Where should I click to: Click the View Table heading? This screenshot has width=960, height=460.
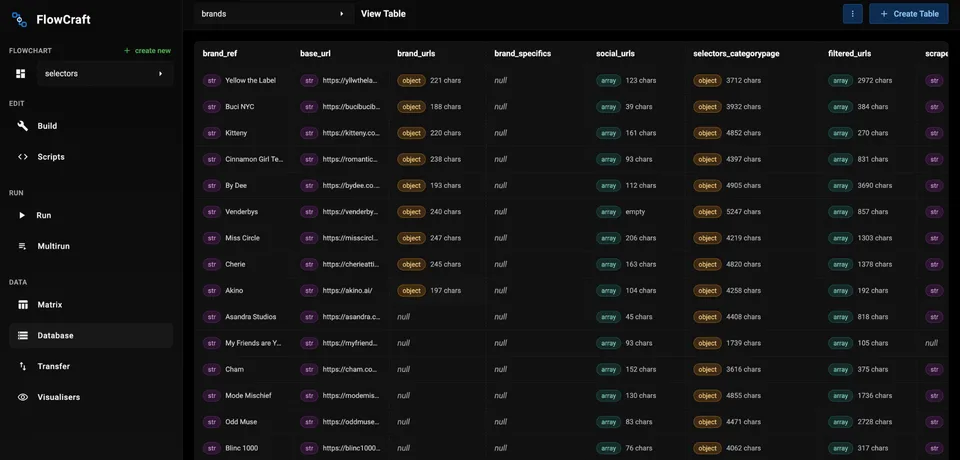(x=383, y=13)
